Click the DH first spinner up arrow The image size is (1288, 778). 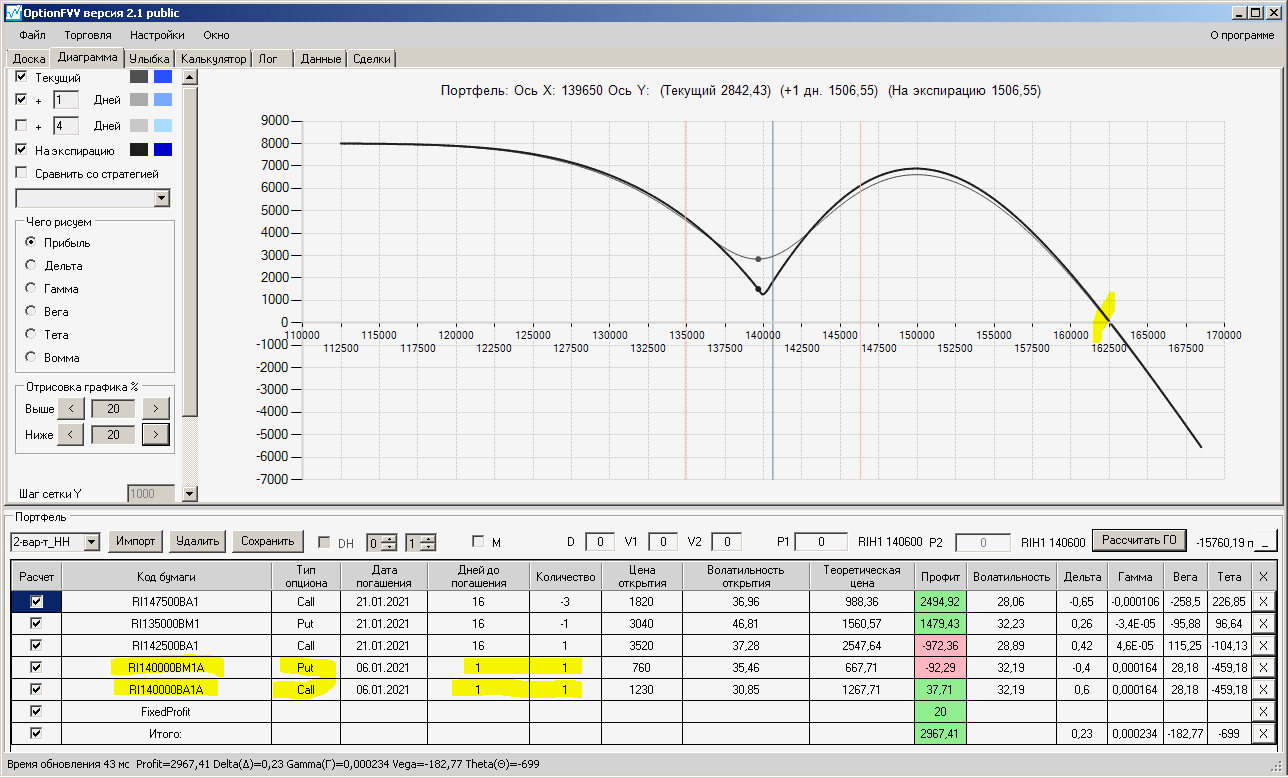tap(388, 538)
